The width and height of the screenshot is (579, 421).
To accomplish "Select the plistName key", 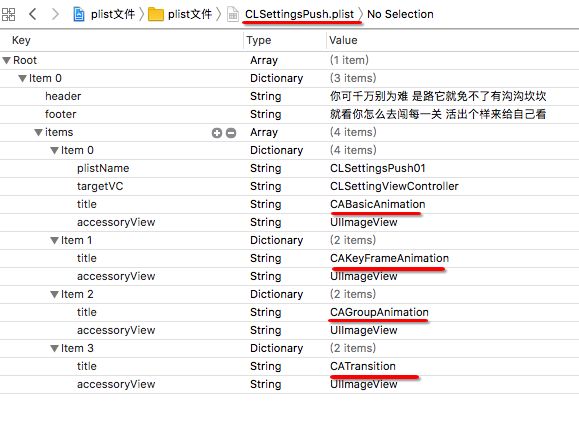I will pos(103,168).
